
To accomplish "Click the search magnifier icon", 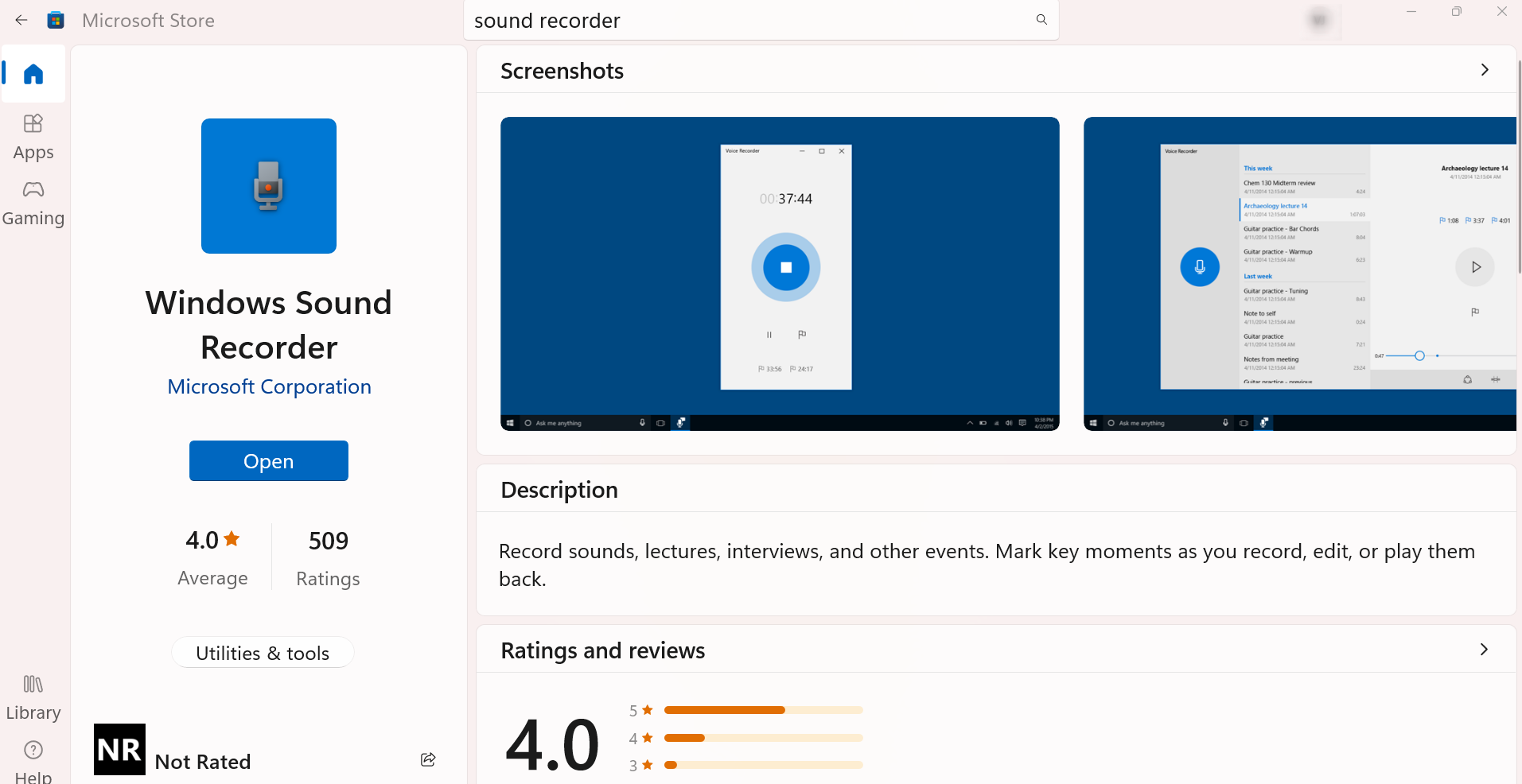I will [1041, 20].
